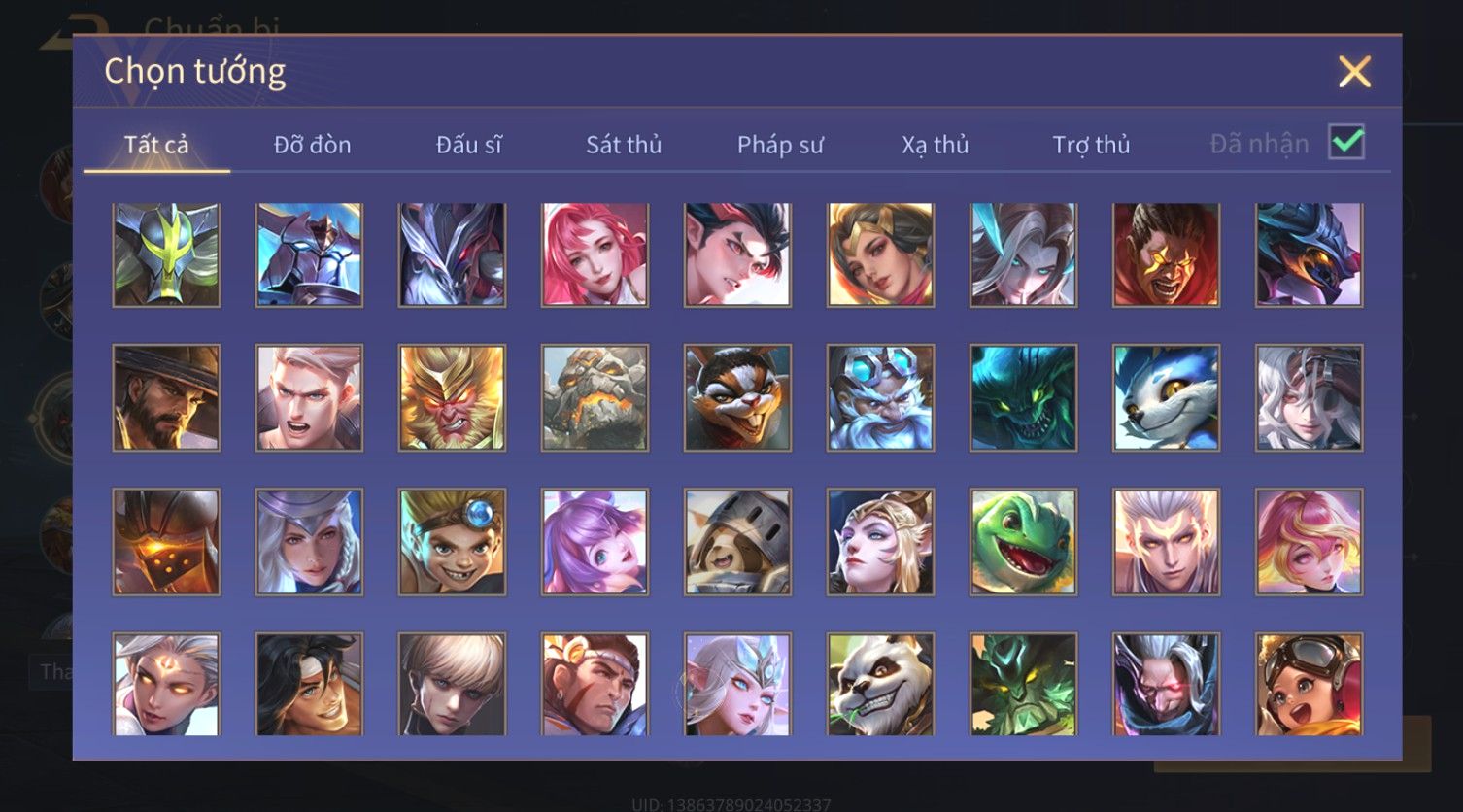This screenshot has width=1463, height=812.
Task: Pick the cowboy hat bearded hero
Action: [x=166, y=398]
